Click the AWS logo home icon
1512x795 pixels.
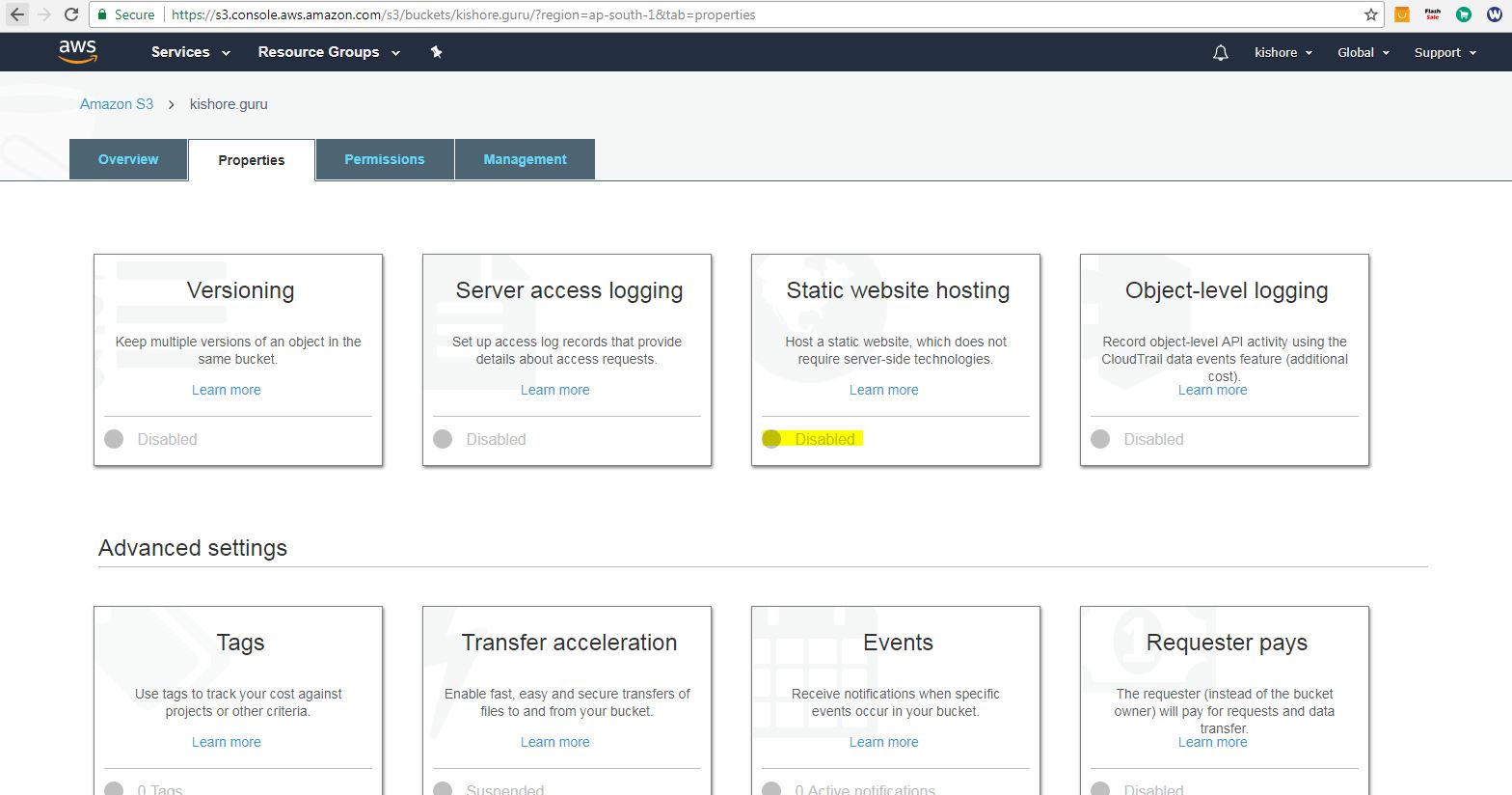click(x=77, y=52)
